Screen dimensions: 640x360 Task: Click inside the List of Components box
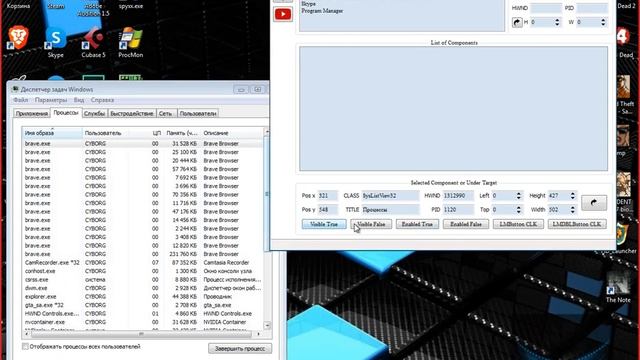[x=453, y=109]
